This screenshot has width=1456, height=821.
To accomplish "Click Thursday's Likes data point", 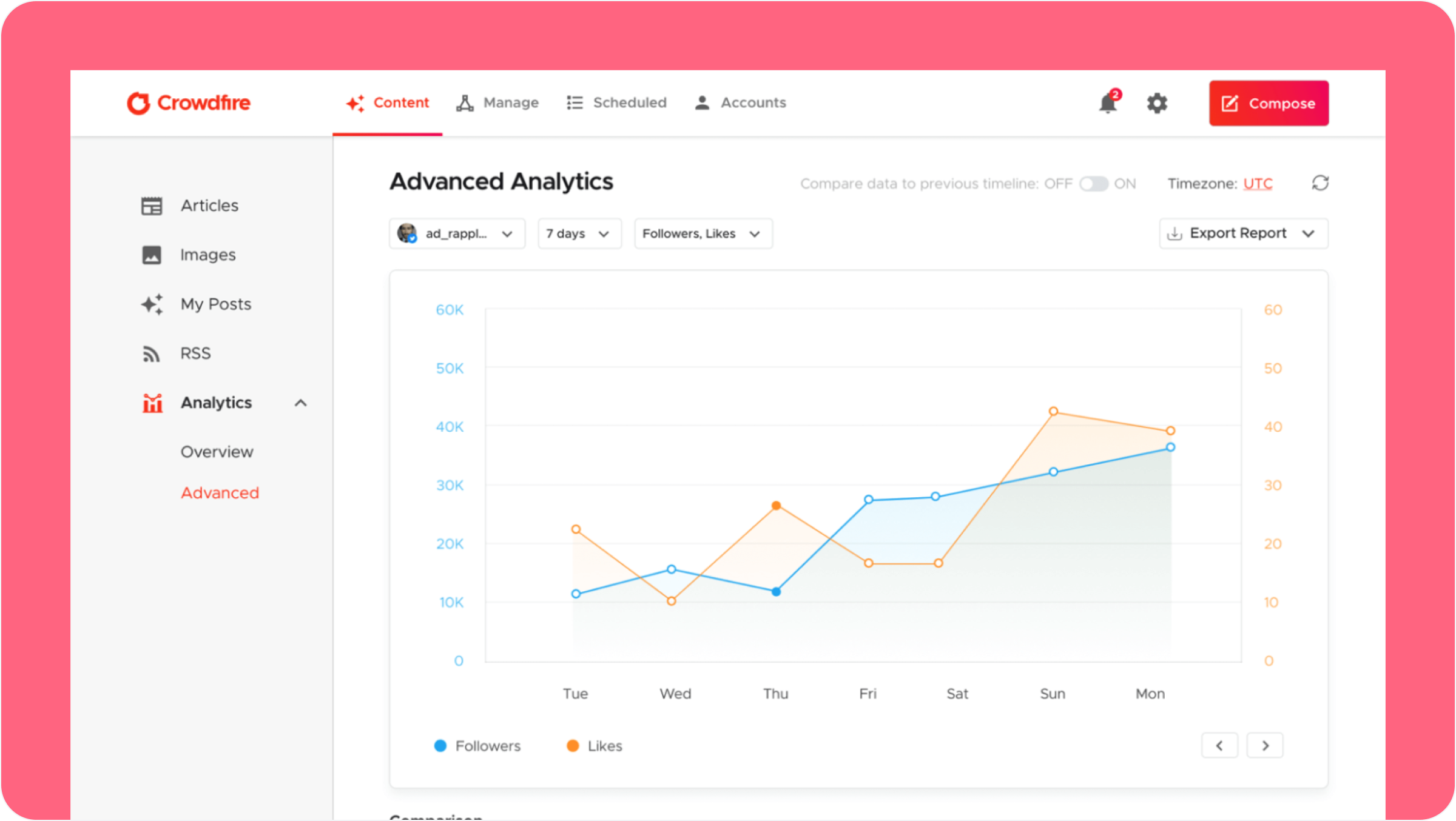I will tap(776, 505).
